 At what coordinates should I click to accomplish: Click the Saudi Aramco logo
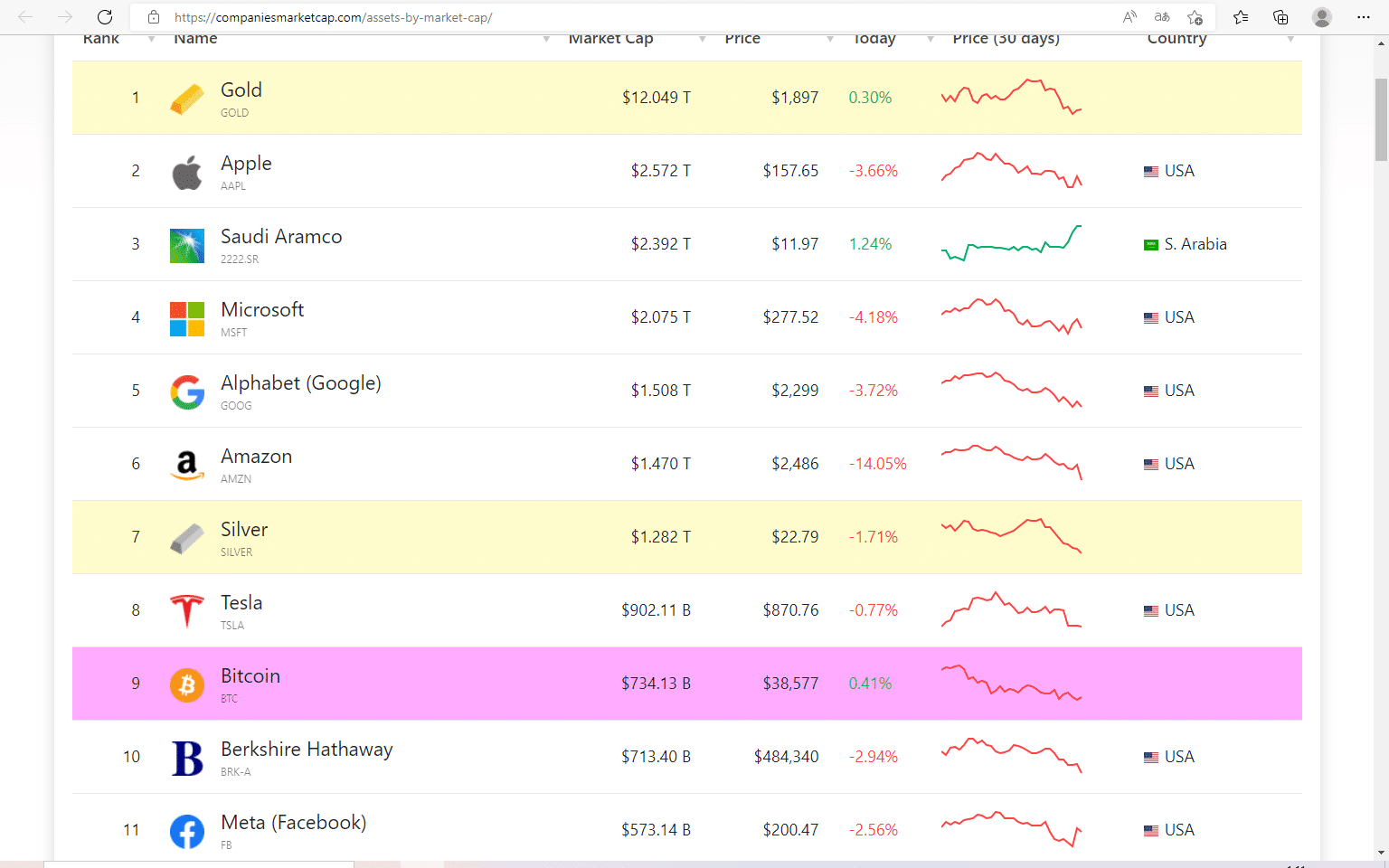(187, 245)
